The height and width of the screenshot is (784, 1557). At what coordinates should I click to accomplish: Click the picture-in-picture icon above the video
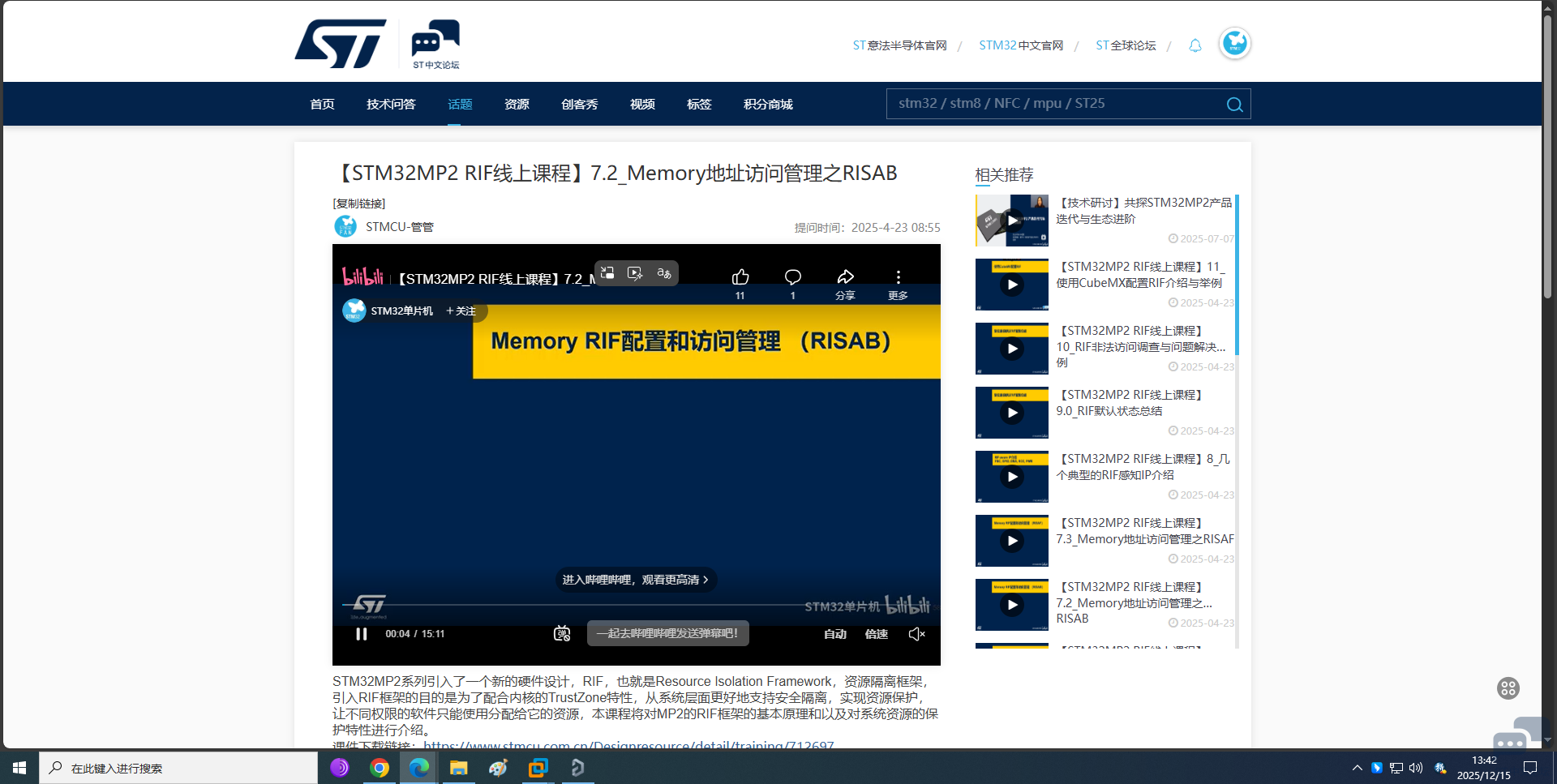coord(607,273)
